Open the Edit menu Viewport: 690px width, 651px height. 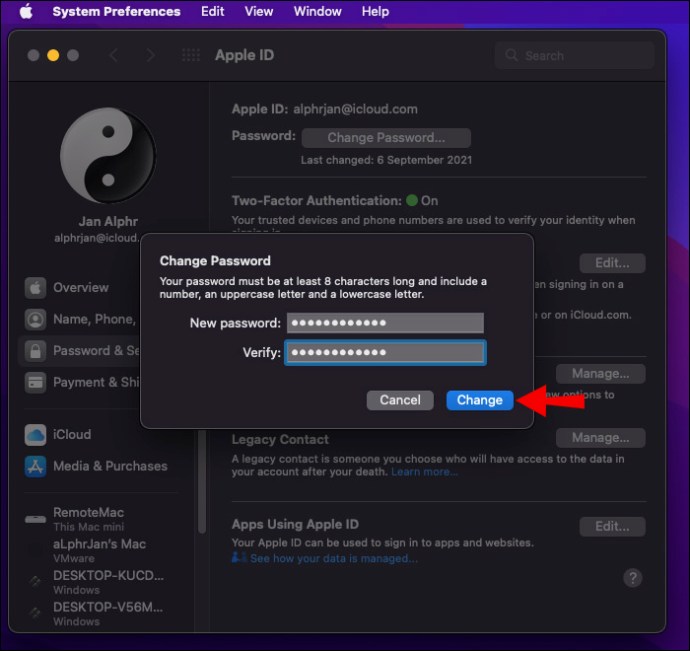point(213,11)
